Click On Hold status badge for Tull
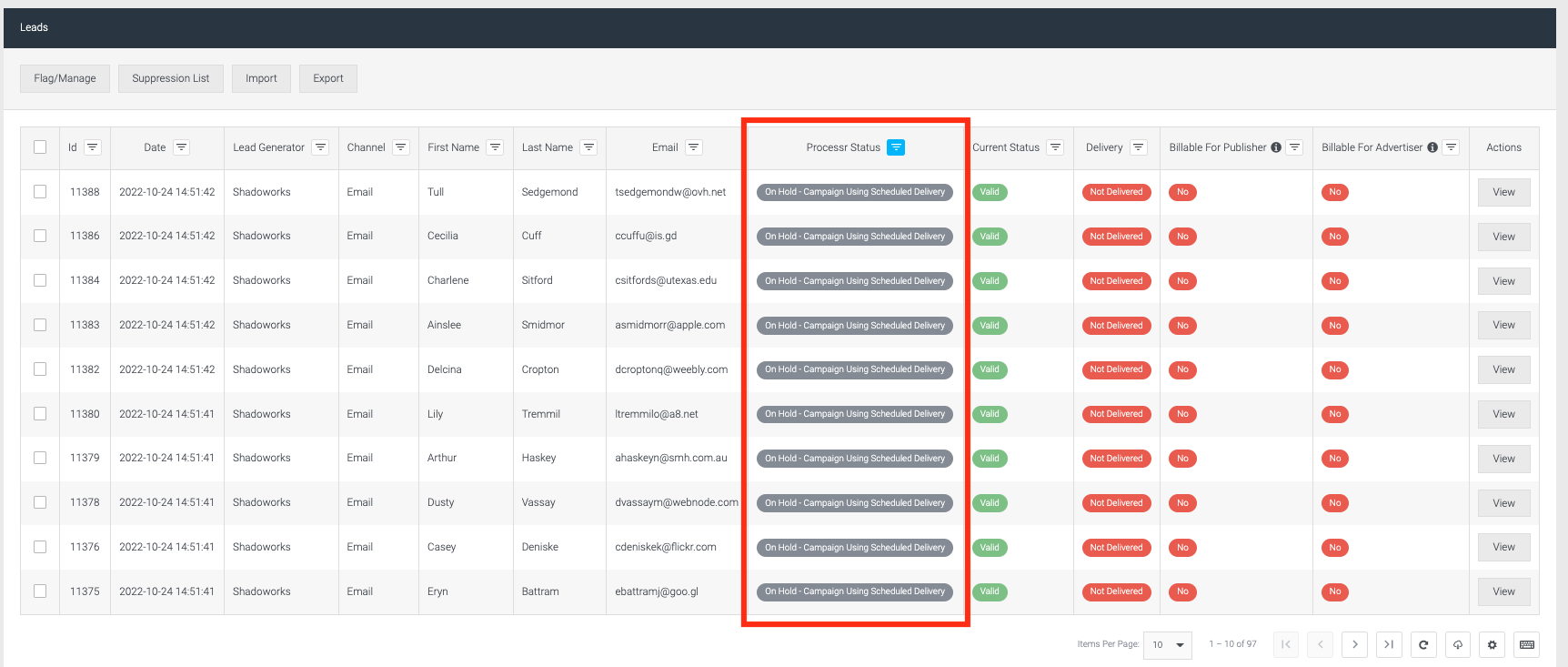1568x667 pixels. click(x=855, y=192)
